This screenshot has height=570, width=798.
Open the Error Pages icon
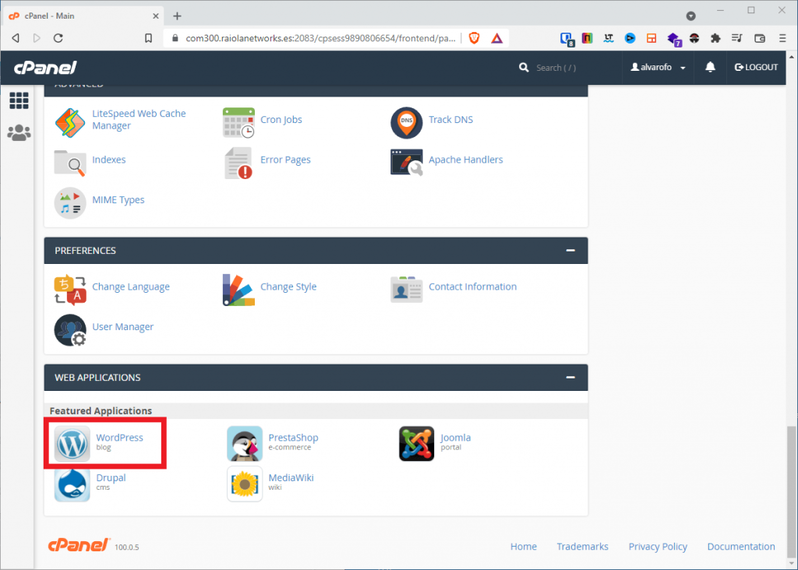239,163
